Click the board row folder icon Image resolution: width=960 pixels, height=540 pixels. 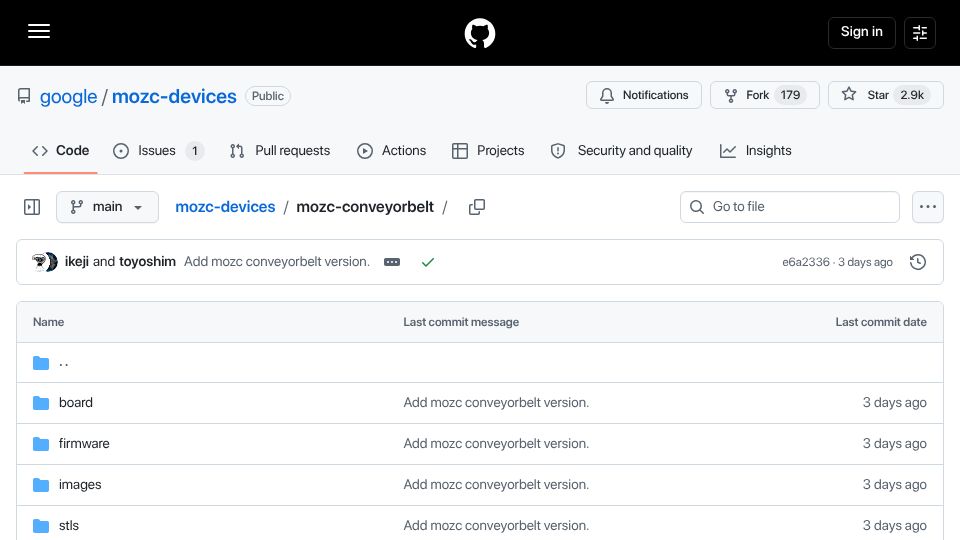click(x=41, y=403)
